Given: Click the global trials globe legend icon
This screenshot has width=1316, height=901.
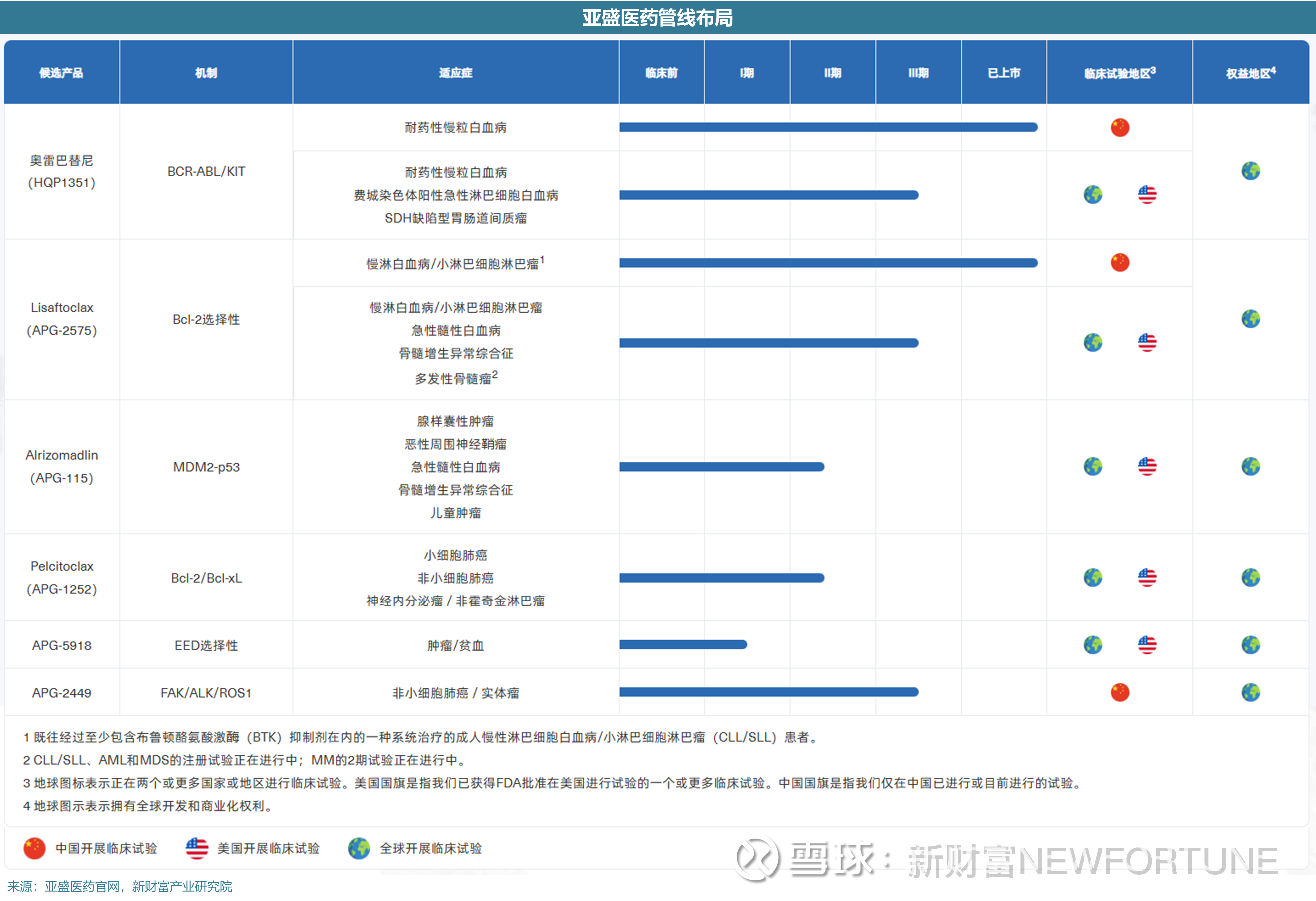Looking at the screenshot, I should pos(359,848).
